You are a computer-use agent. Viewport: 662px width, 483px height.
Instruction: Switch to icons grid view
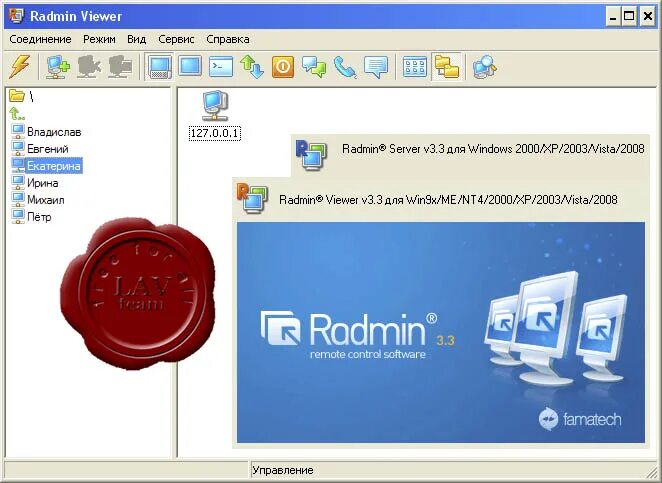point(415,67)
